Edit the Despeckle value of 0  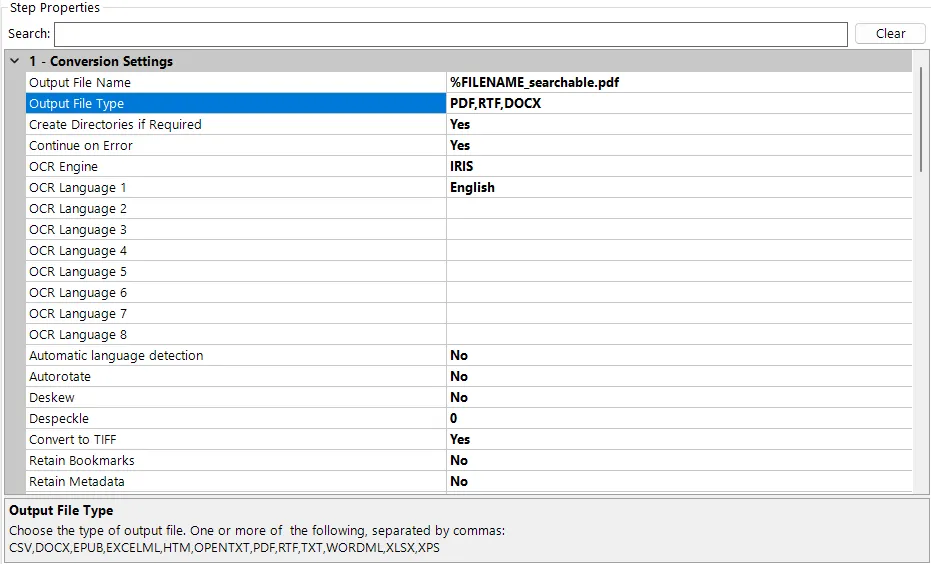click(x=679, y=419)
